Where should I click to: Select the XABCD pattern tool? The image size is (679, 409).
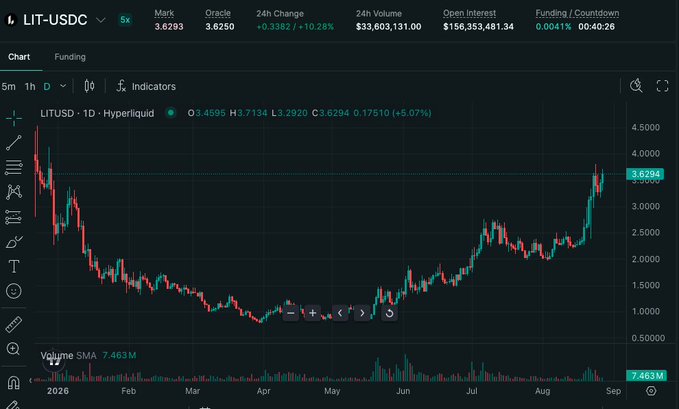[14, 192]
